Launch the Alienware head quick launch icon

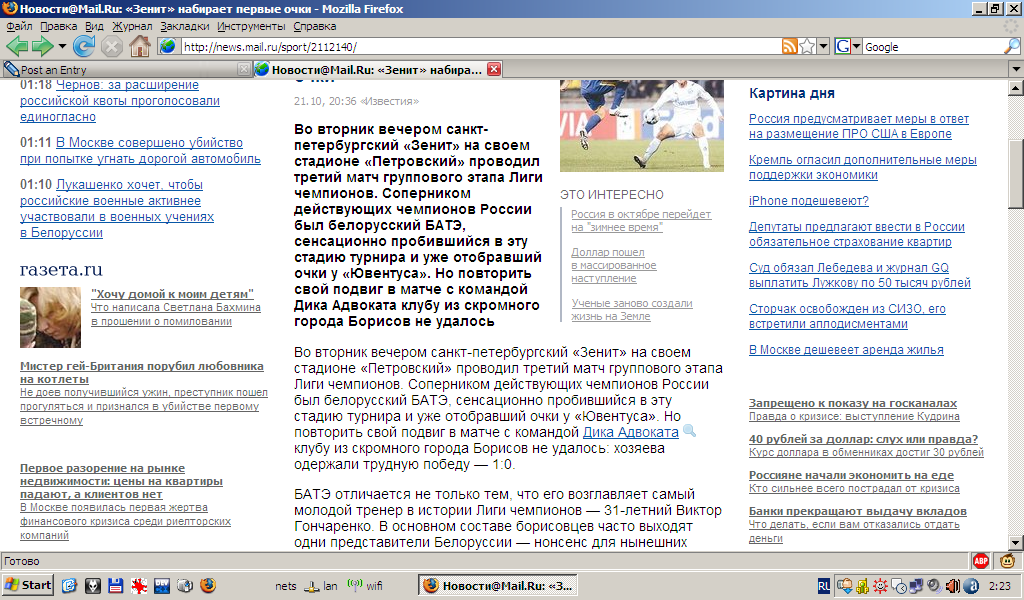point(93,586)
